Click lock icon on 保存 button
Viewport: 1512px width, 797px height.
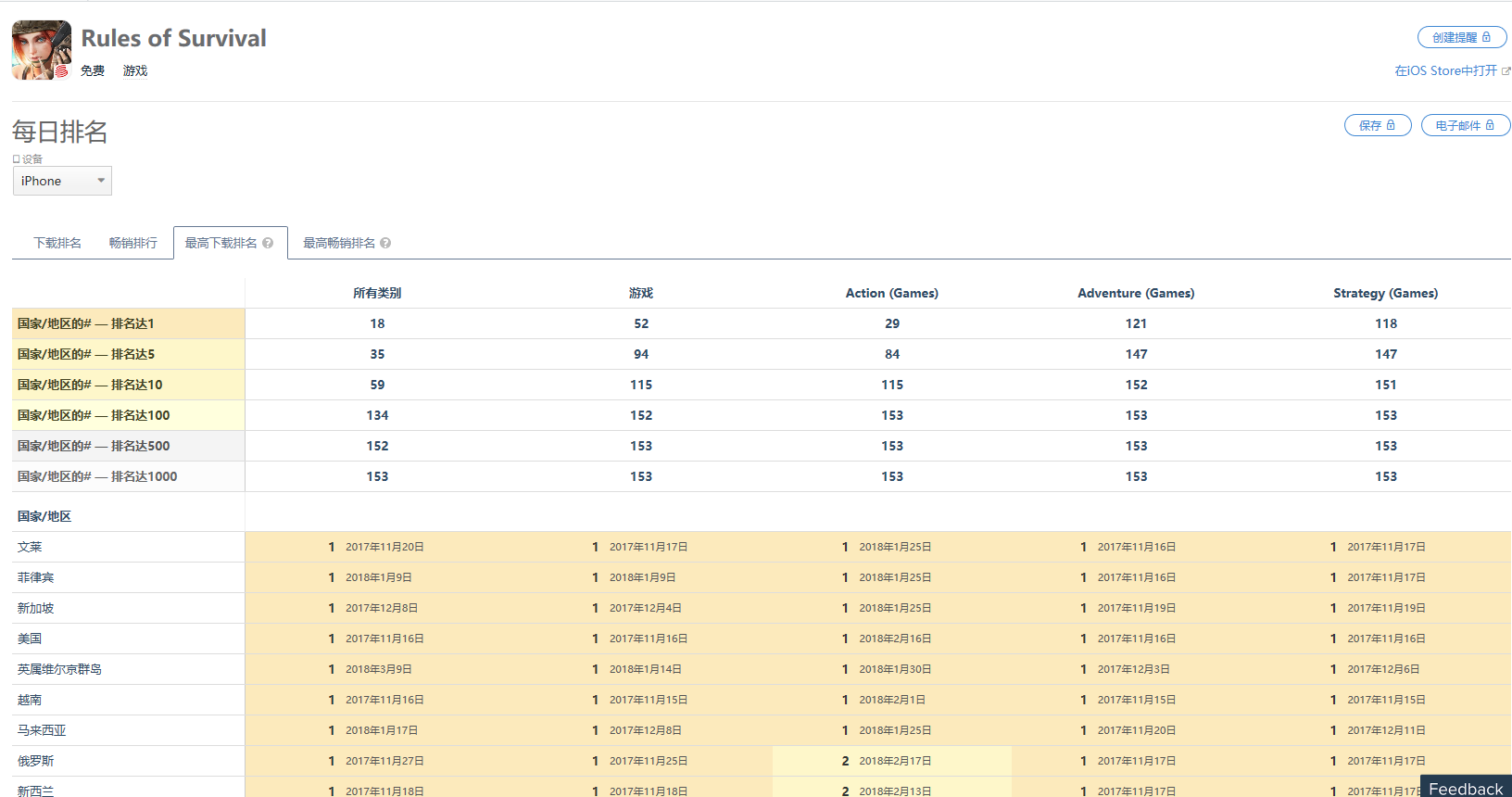1391,125
